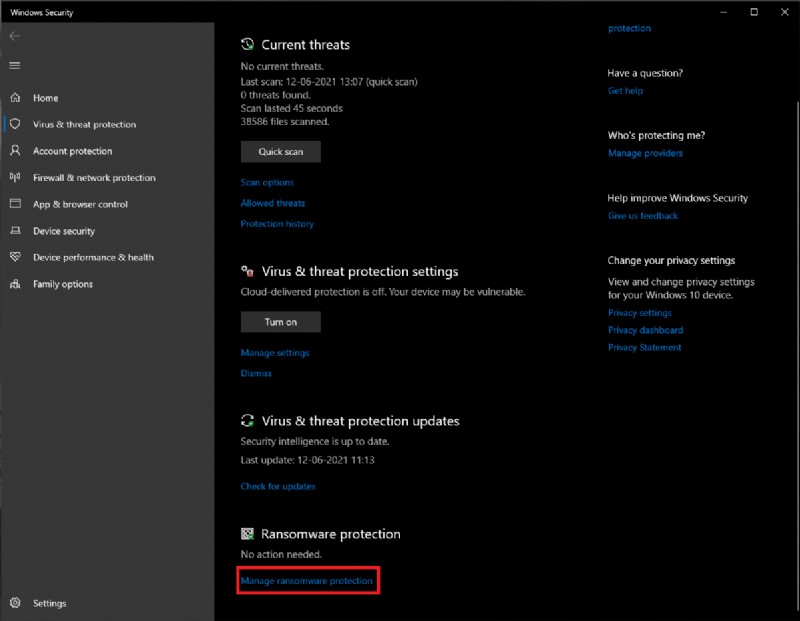Turn on cloud-delivered protection

(281, 321)
